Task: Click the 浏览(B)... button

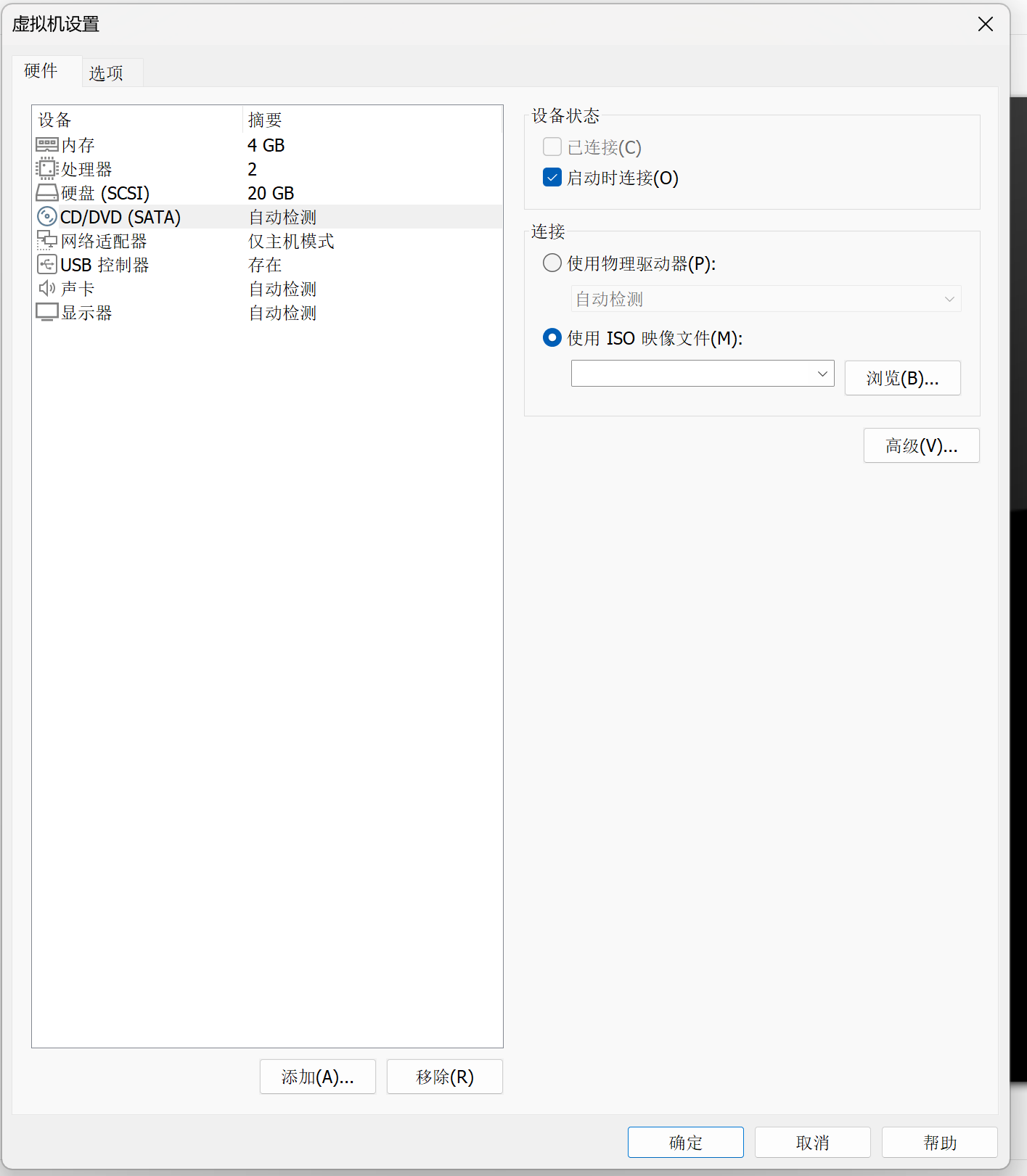Action: click(x=903, y=378)
